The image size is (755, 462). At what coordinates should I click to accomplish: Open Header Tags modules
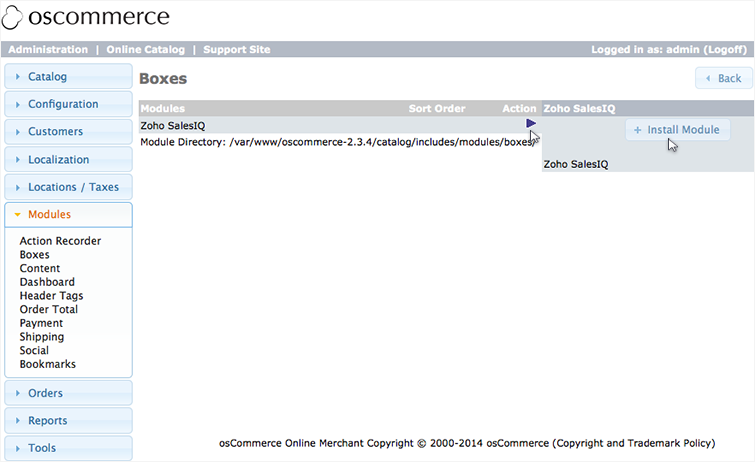51,296
